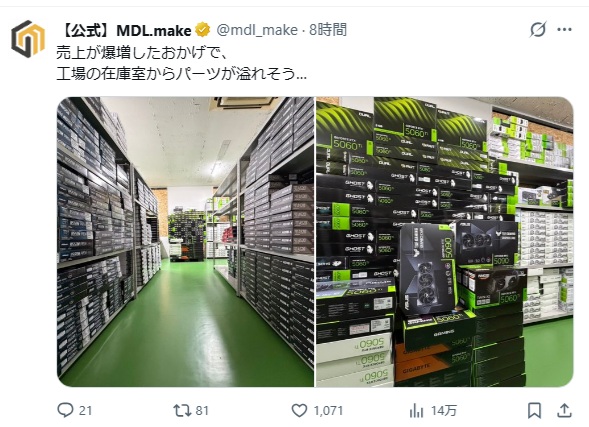Click the like count 1,071
The width and height of the screenshot is (589, 427).
click(x=328, y=411)
